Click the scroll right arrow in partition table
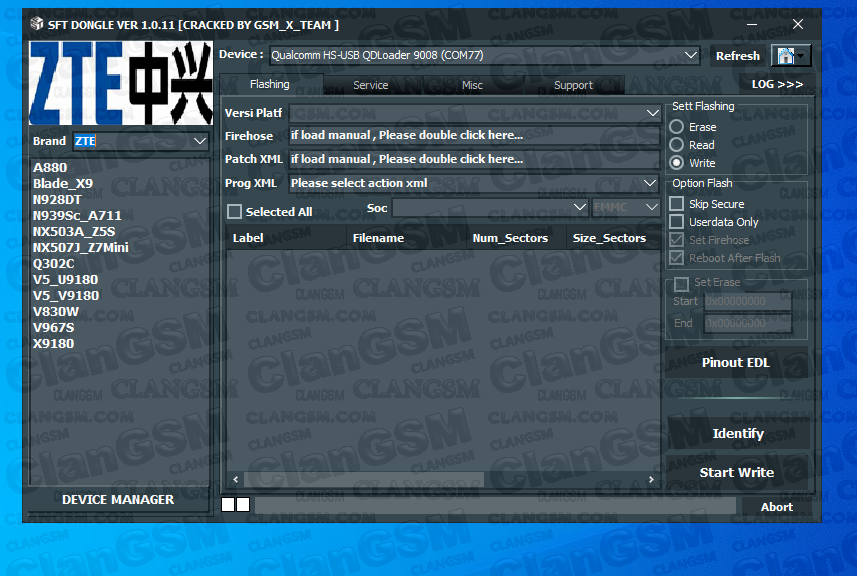 tap(651, 480)
